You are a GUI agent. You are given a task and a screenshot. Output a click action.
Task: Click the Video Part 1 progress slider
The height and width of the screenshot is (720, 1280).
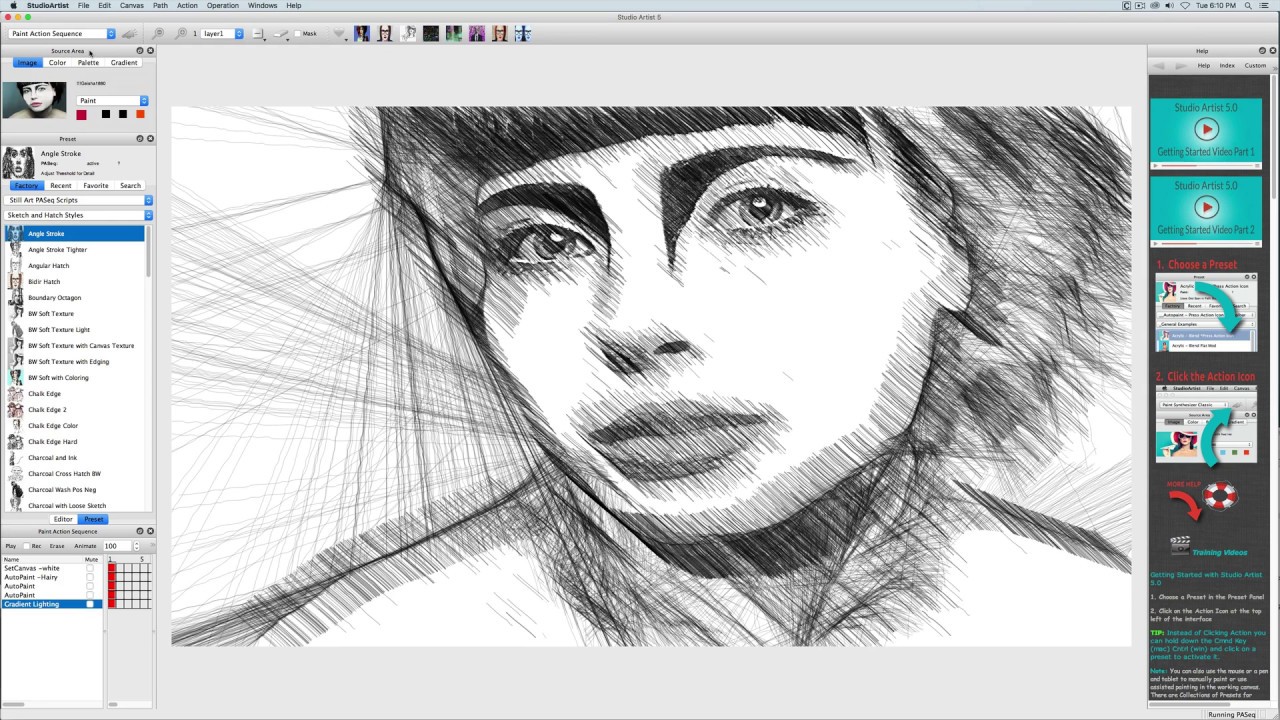1206,165
